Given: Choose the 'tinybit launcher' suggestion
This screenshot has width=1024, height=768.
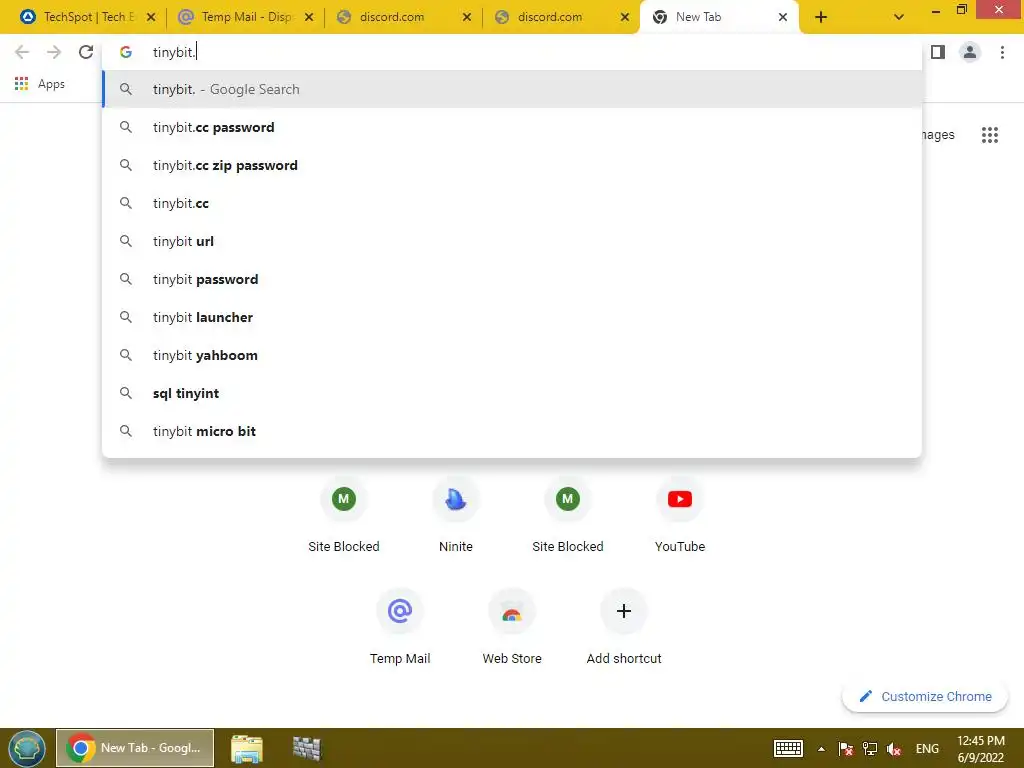Looking at the screenshot, I should tap(512, 317).
